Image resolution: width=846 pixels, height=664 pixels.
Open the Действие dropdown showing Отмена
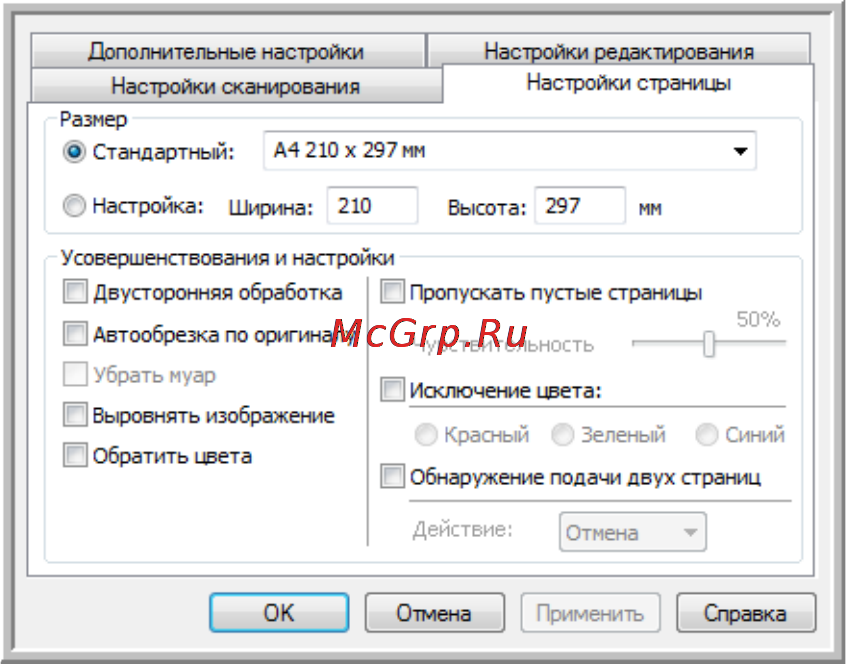coord(633,532)
